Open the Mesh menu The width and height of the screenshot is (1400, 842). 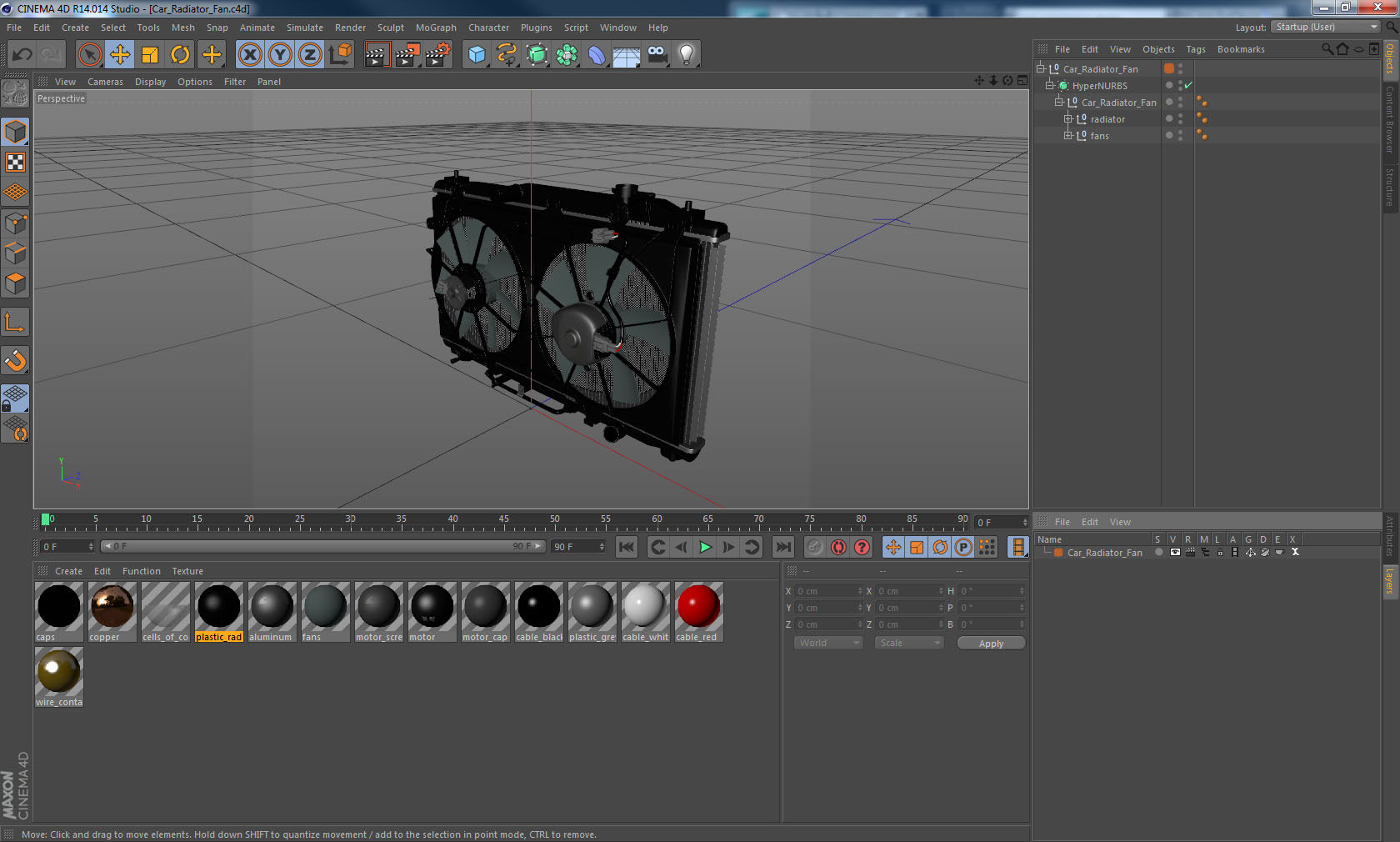183,28
